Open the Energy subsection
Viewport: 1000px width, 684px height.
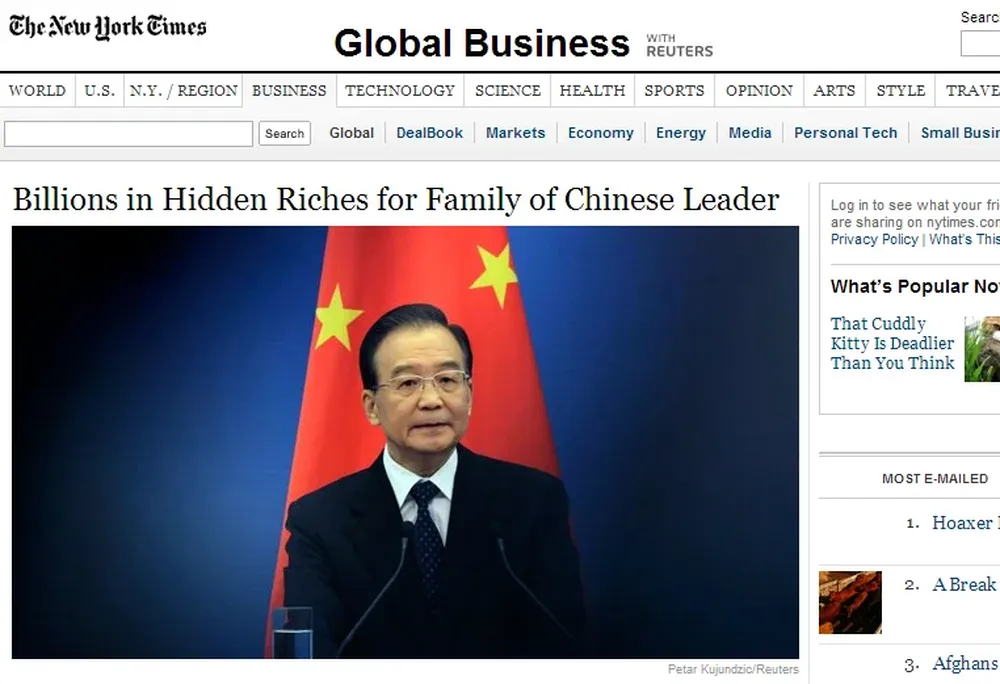[680, 133]
